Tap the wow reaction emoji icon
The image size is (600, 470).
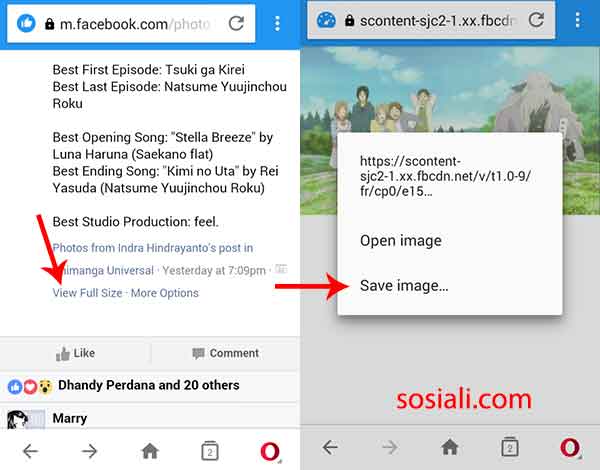(46, 387)
